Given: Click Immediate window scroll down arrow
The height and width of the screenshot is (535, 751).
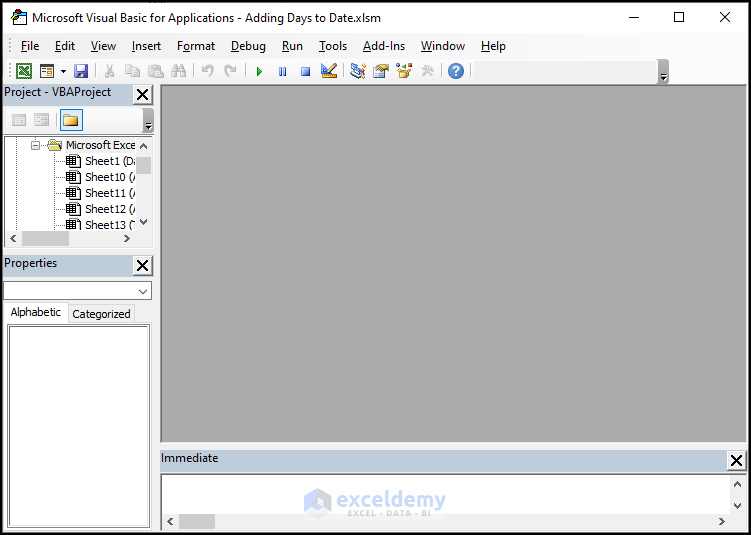Looking at the screenshot, I should (x=737, y=505).
